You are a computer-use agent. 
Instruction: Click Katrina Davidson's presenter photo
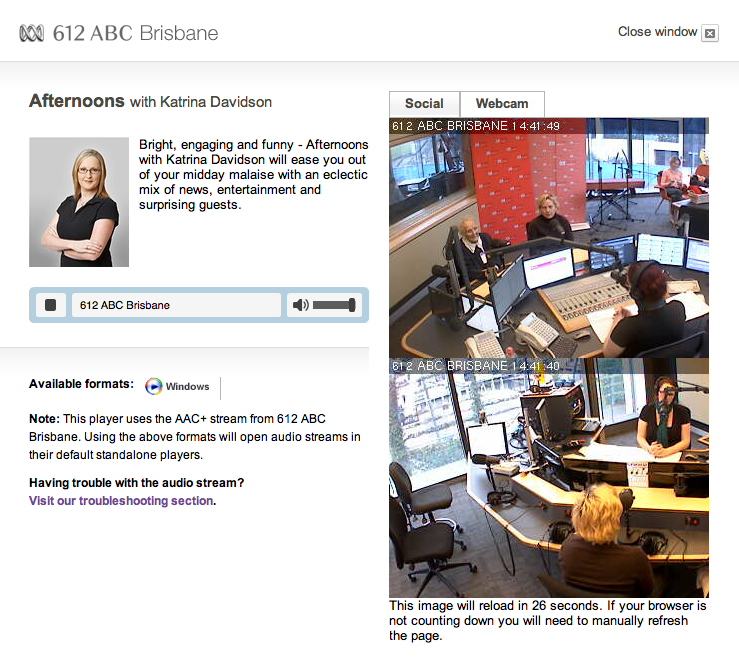(x=79, y=202)
